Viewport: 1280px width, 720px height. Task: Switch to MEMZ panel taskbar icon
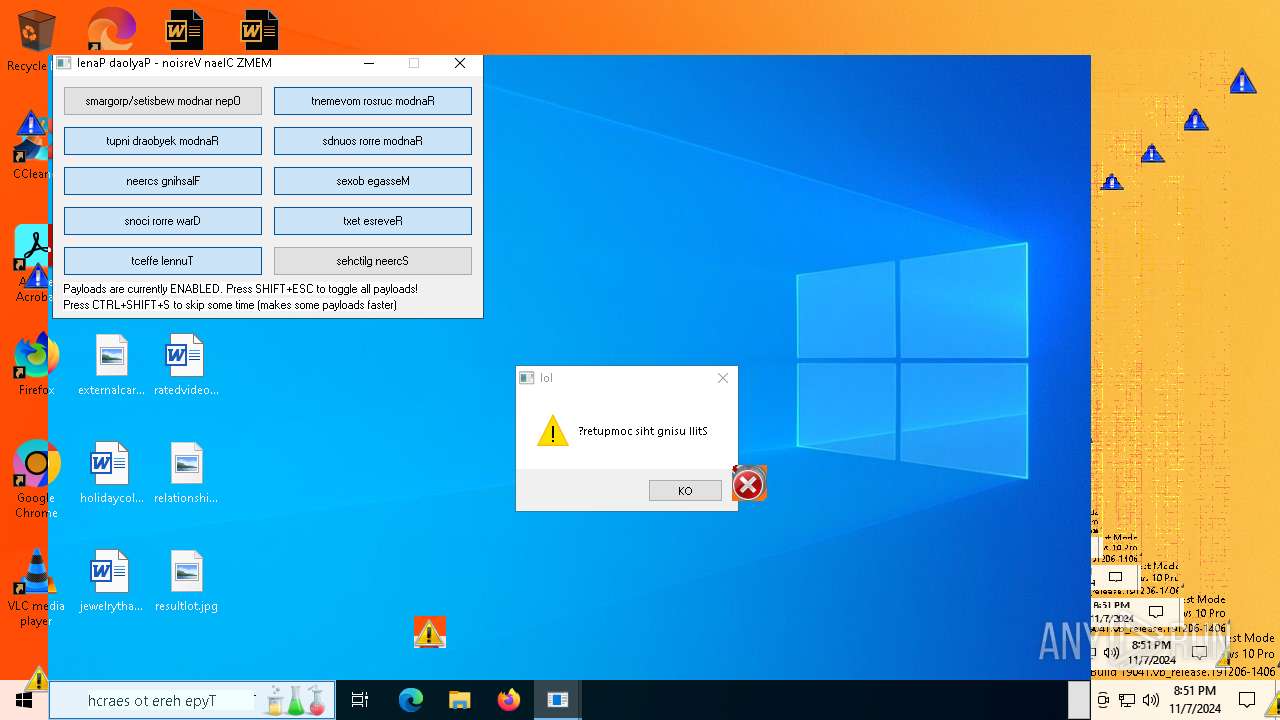[x=557, y=700]
